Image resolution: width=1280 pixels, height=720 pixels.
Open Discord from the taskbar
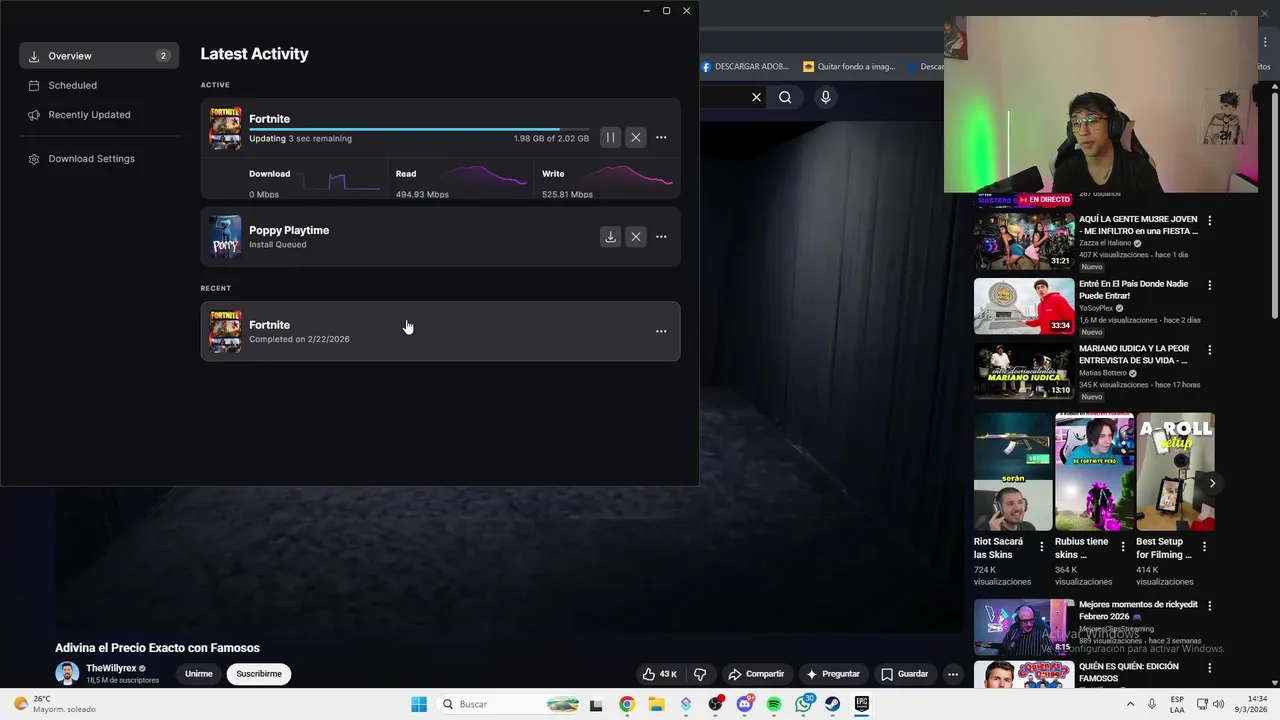point(744,704)
